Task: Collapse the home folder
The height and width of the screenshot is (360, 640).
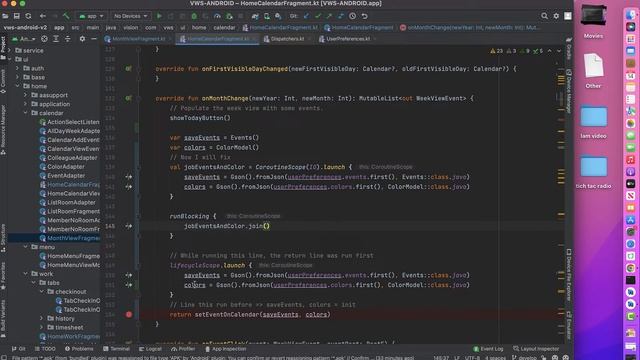Action: [x=18, y=86]
